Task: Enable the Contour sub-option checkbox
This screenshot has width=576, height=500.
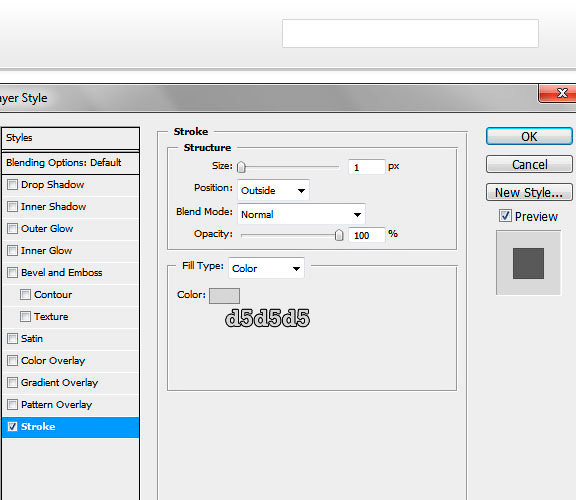Action: coord(25,295)
